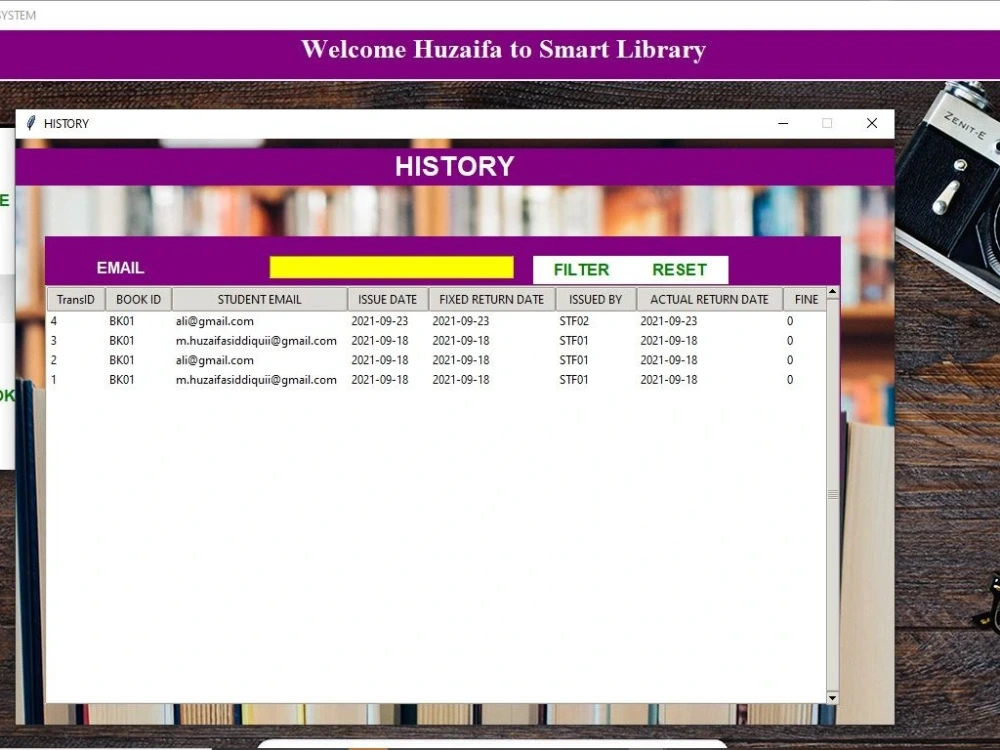1000x750 pixels.
Task: Click the Python feather icon in HISTORY title bar
Action: 31,123
